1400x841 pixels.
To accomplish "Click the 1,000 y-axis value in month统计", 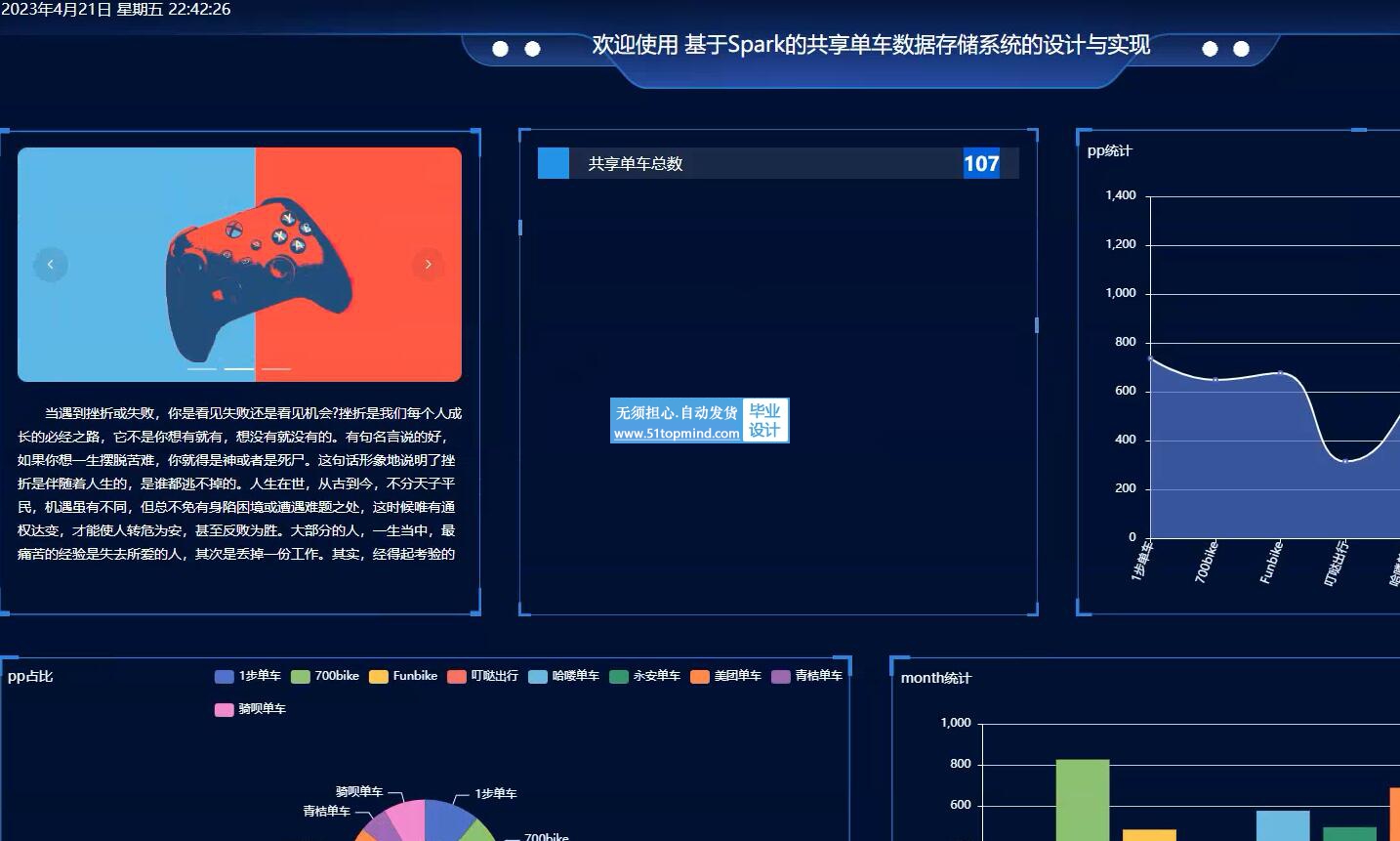I will [956, 723].
